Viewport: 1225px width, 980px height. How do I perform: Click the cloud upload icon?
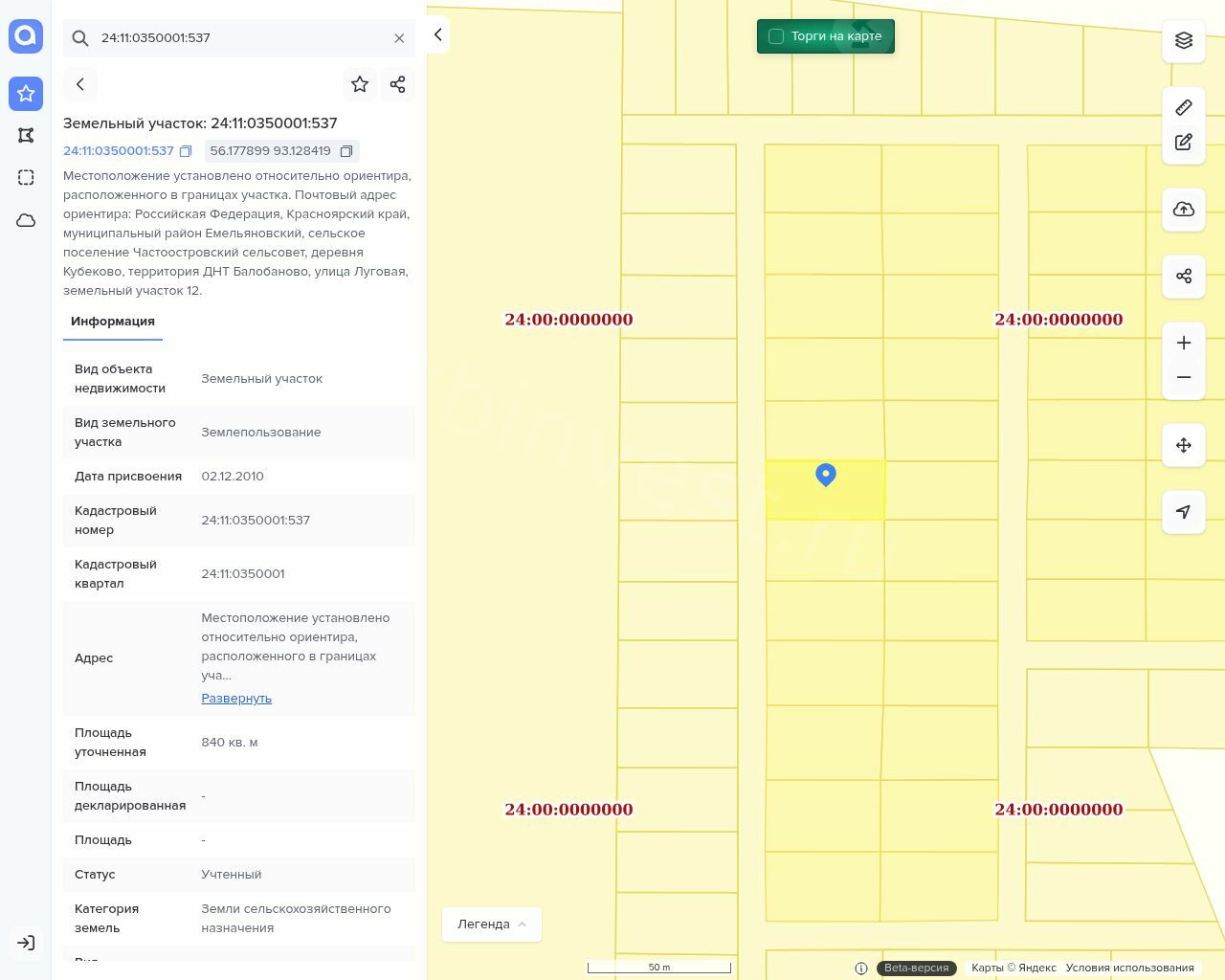[x=1184, y=209]
